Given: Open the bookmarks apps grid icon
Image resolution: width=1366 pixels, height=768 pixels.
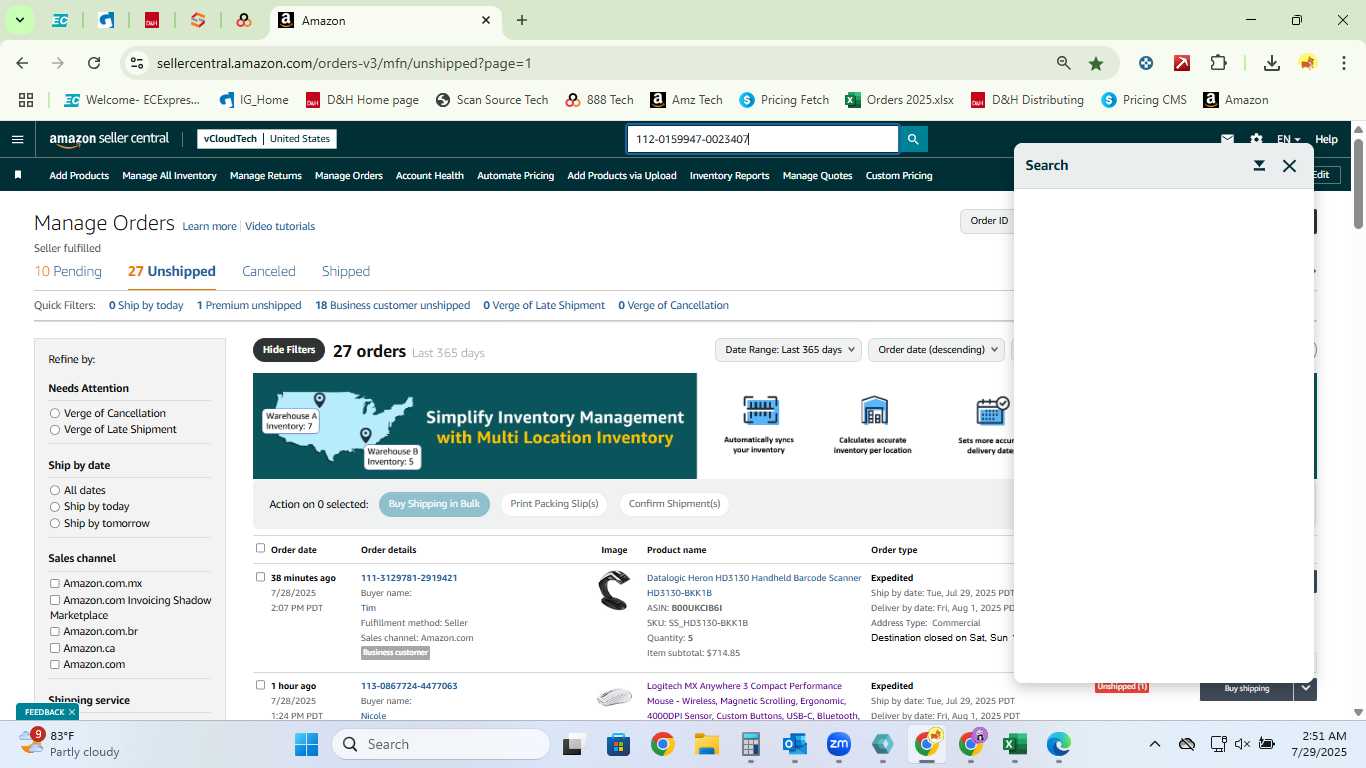Looking at the screenshot, I should 26,100.
